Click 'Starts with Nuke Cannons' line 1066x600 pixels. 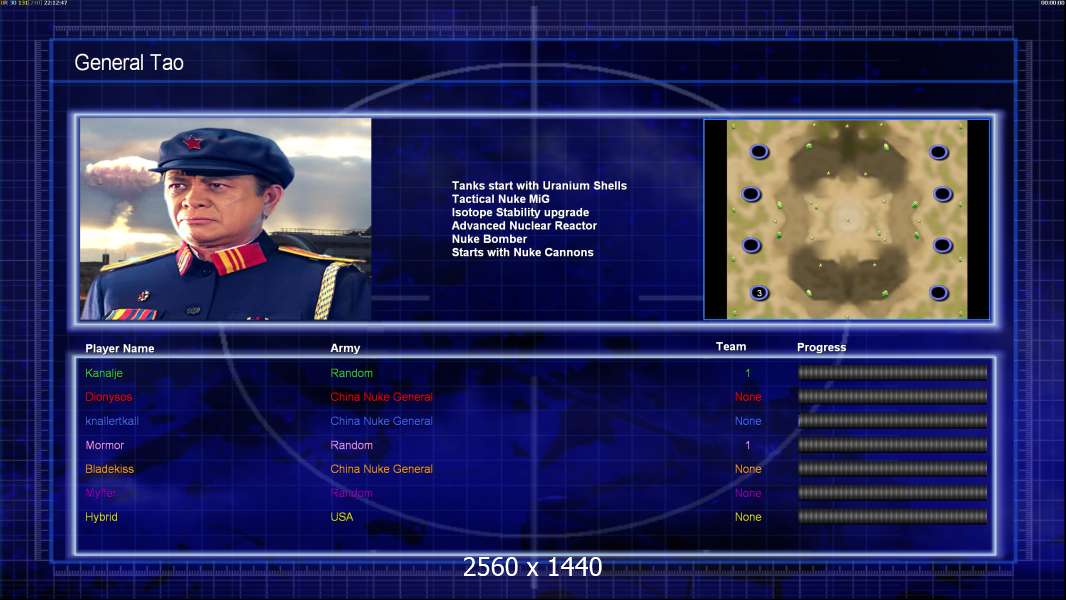522,252
